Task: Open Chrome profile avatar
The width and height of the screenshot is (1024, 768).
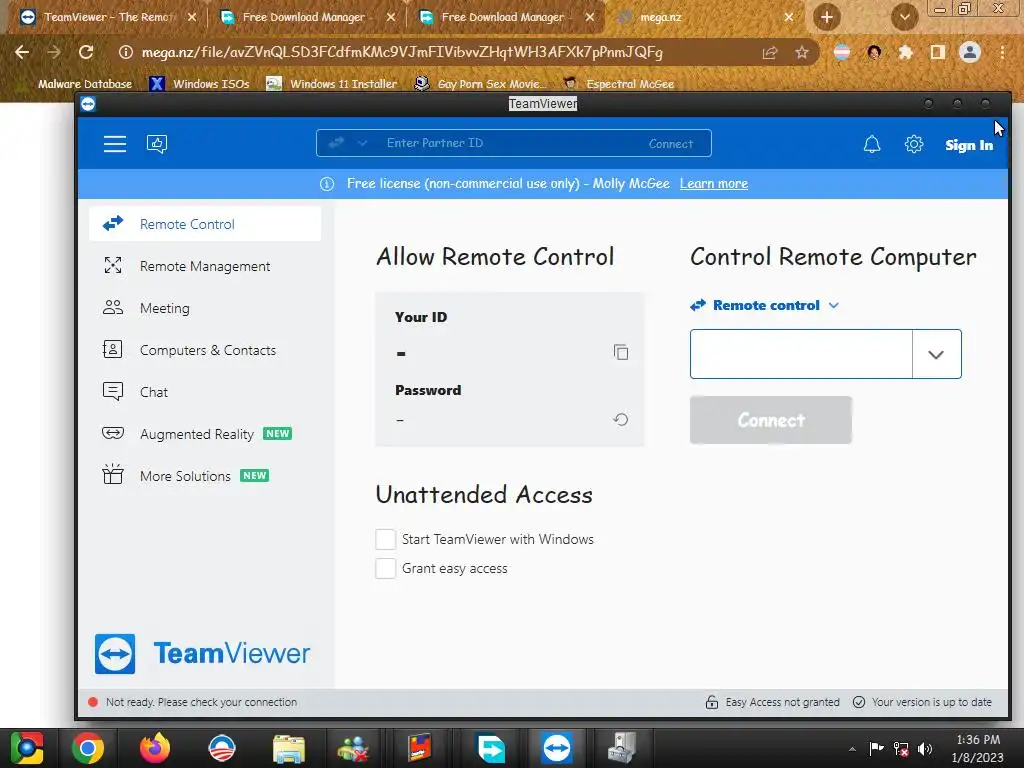Action: (x=970, y=52)
